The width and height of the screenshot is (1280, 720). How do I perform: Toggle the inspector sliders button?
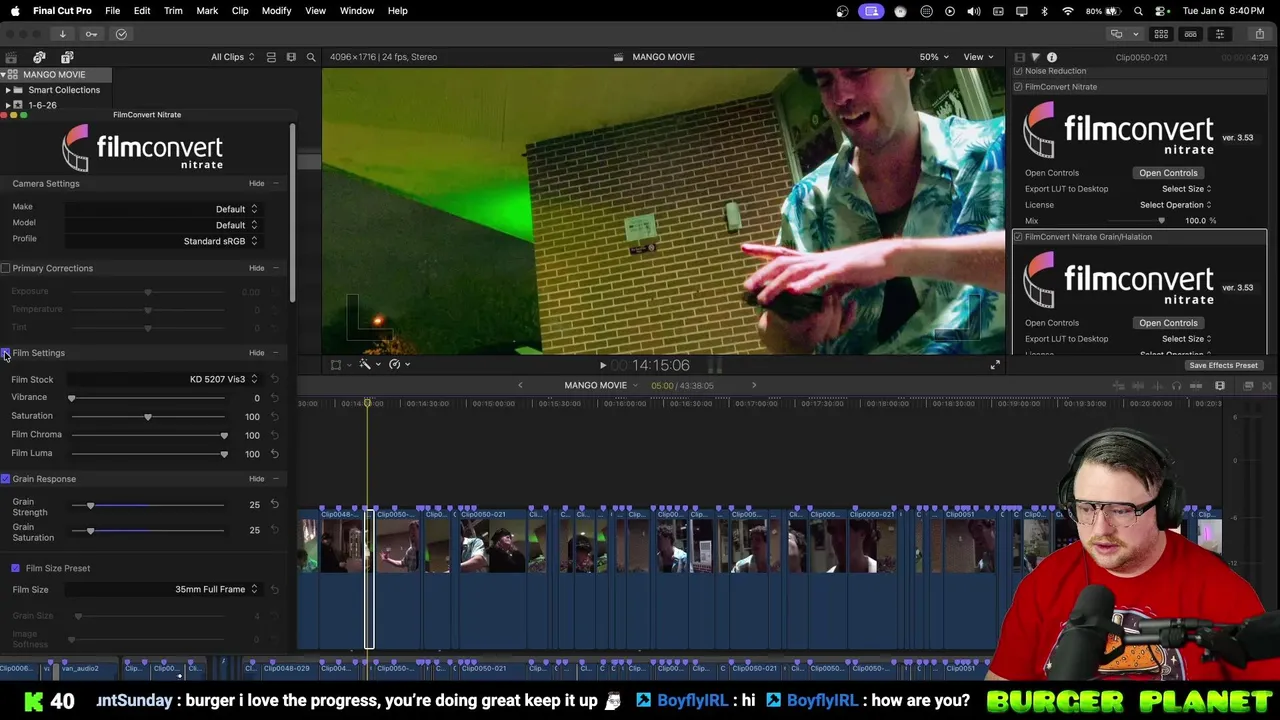[x=1219, y=34]
